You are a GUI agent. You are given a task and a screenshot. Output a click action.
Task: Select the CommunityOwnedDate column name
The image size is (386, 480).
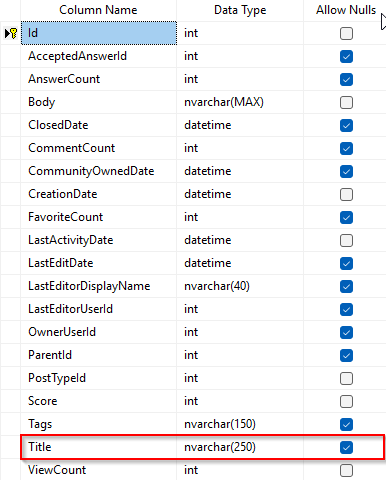pyautogui.click(x=99, y=171)
